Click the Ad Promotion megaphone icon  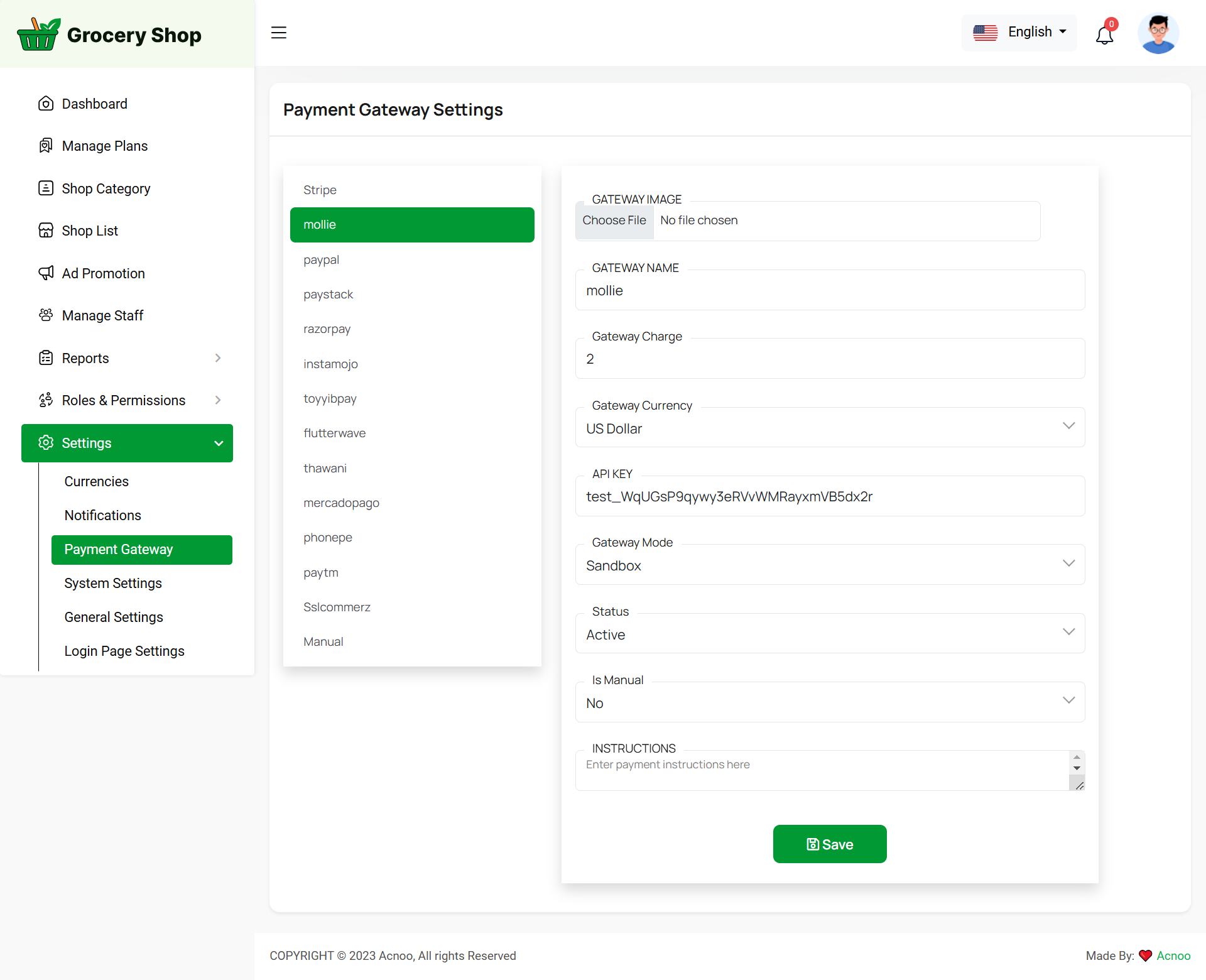click(46, 273)
